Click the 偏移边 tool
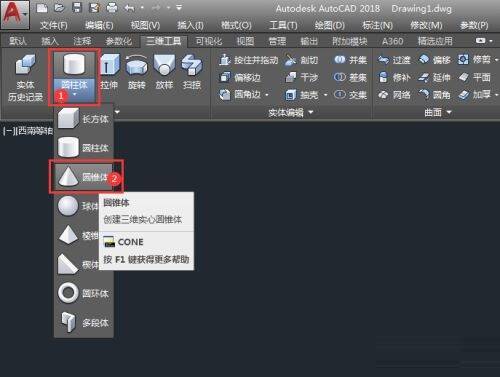Viewport: 500px width, 377px height. tap(240, 77)
